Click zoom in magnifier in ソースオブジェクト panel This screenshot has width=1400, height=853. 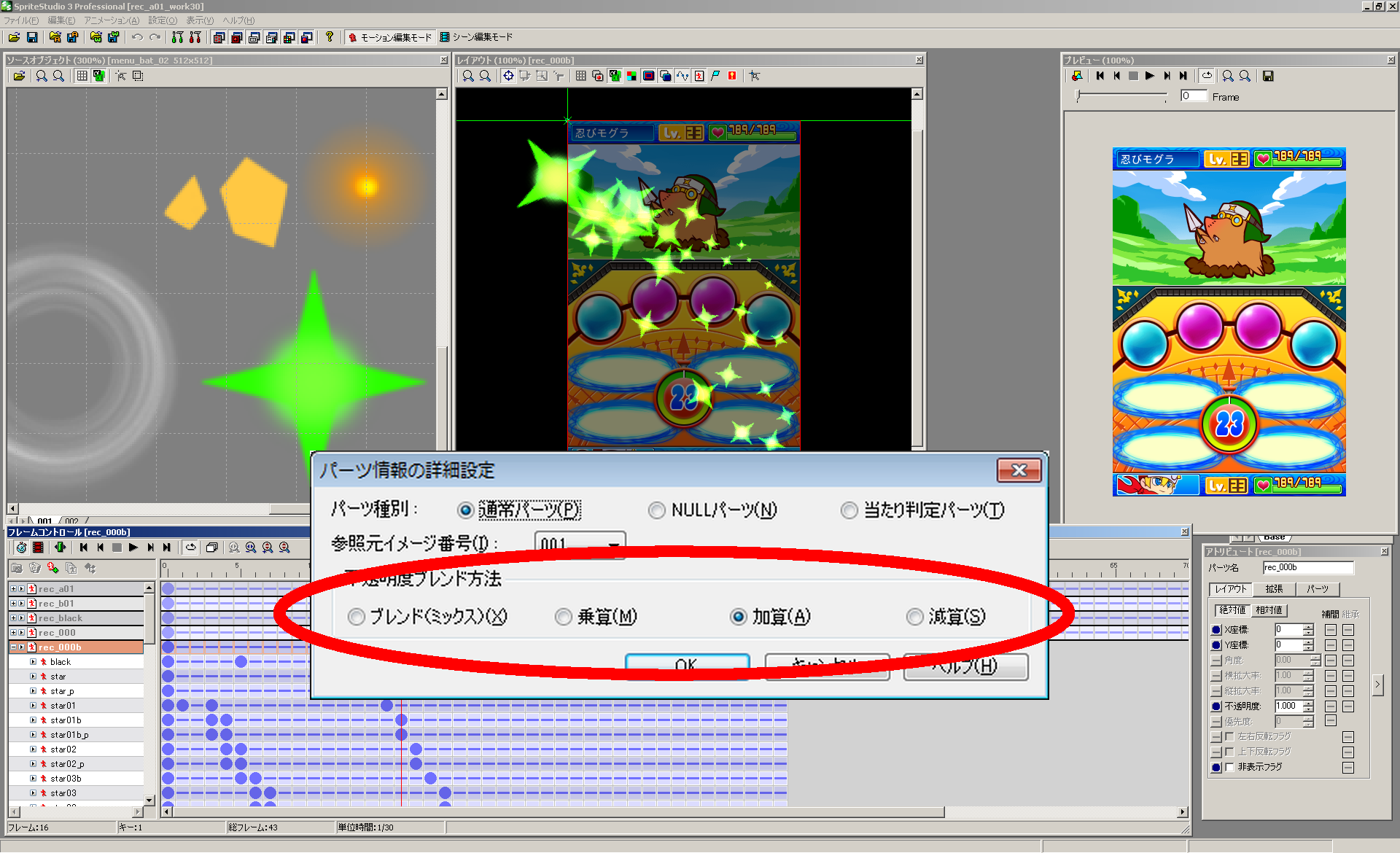click(42, 76)
